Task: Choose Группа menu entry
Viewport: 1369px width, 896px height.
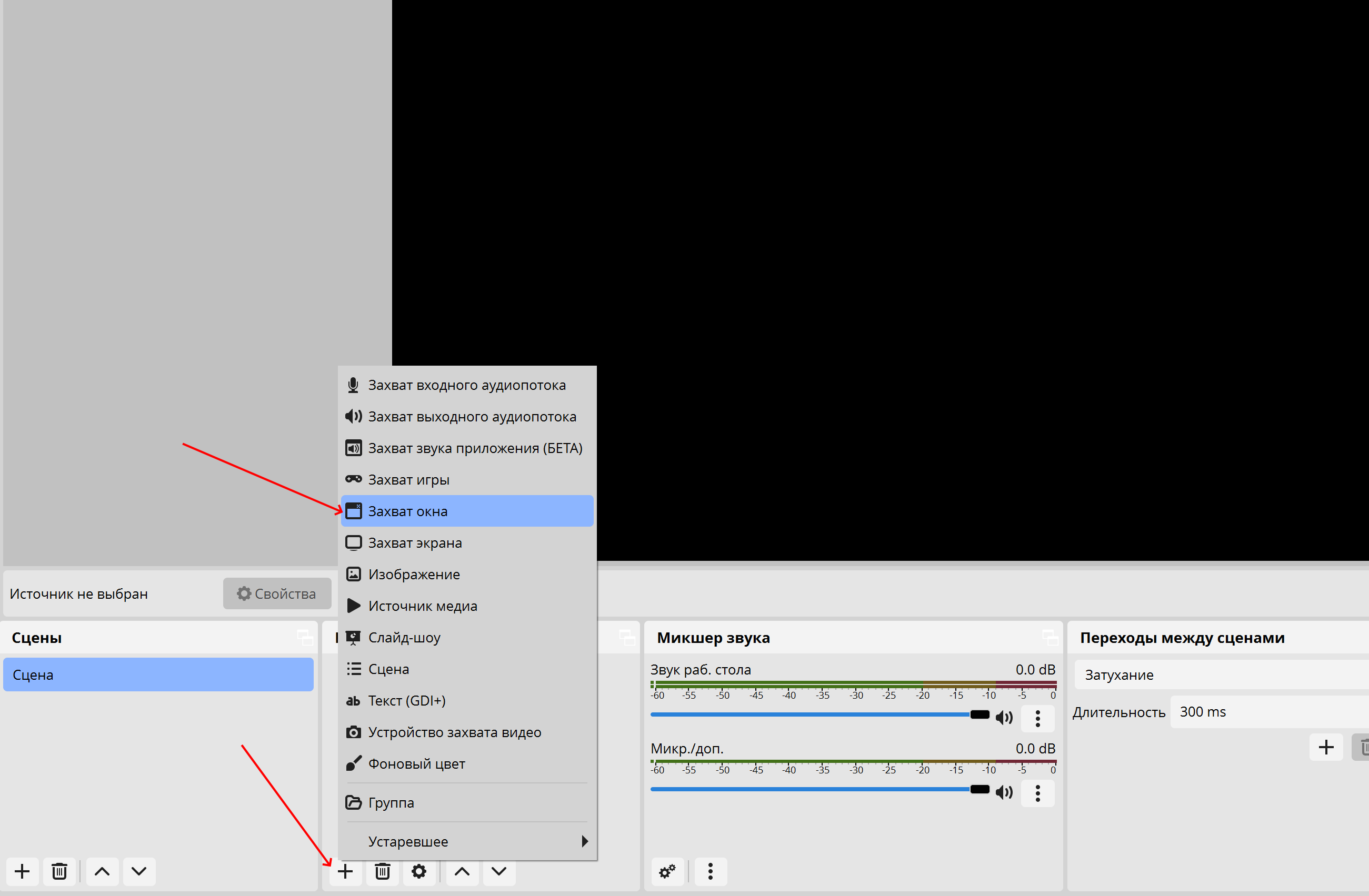Action: click(x=467, y=803)
